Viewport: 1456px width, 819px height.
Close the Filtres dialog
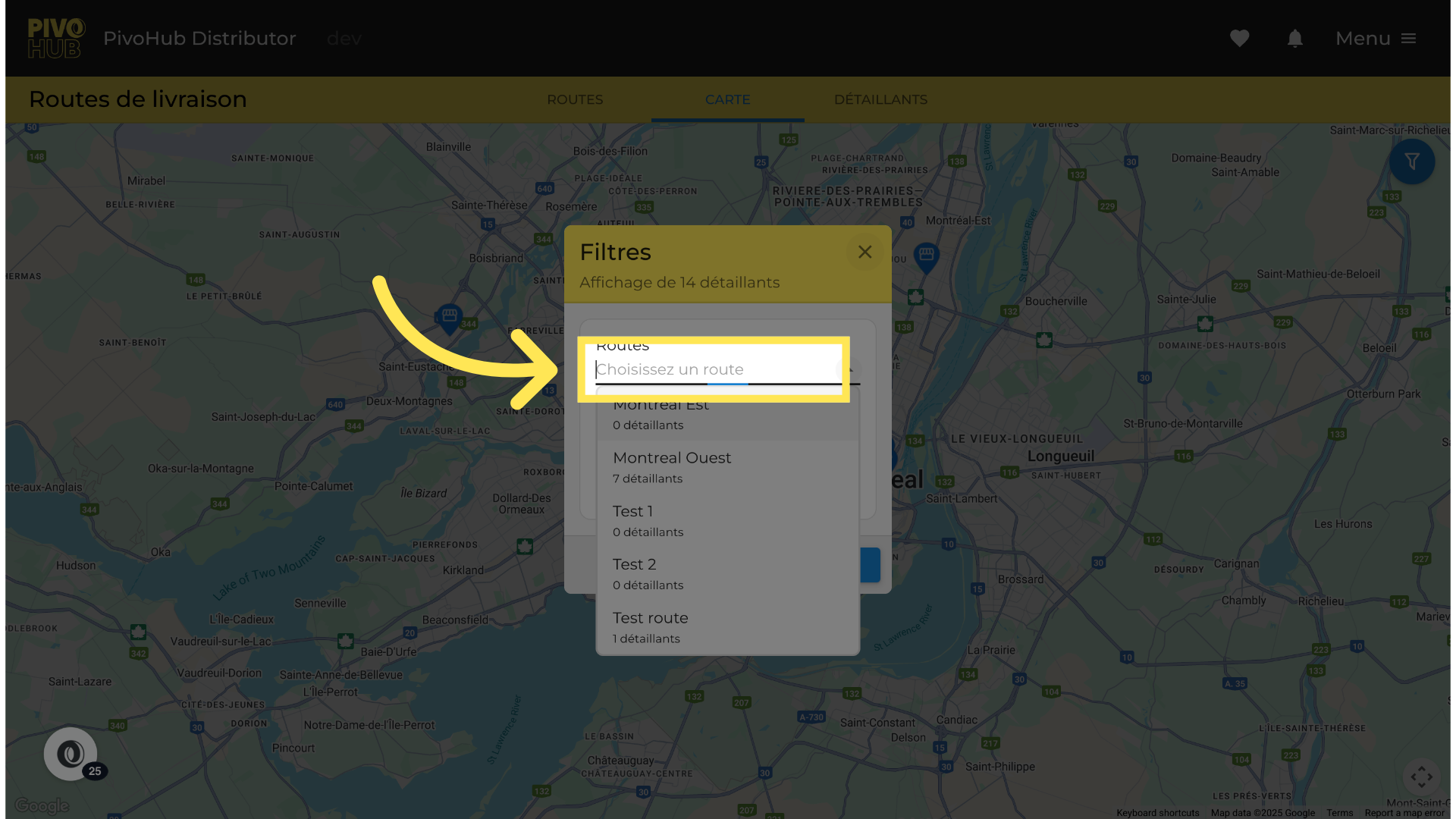pyautogui.click(x=864, y=253)
